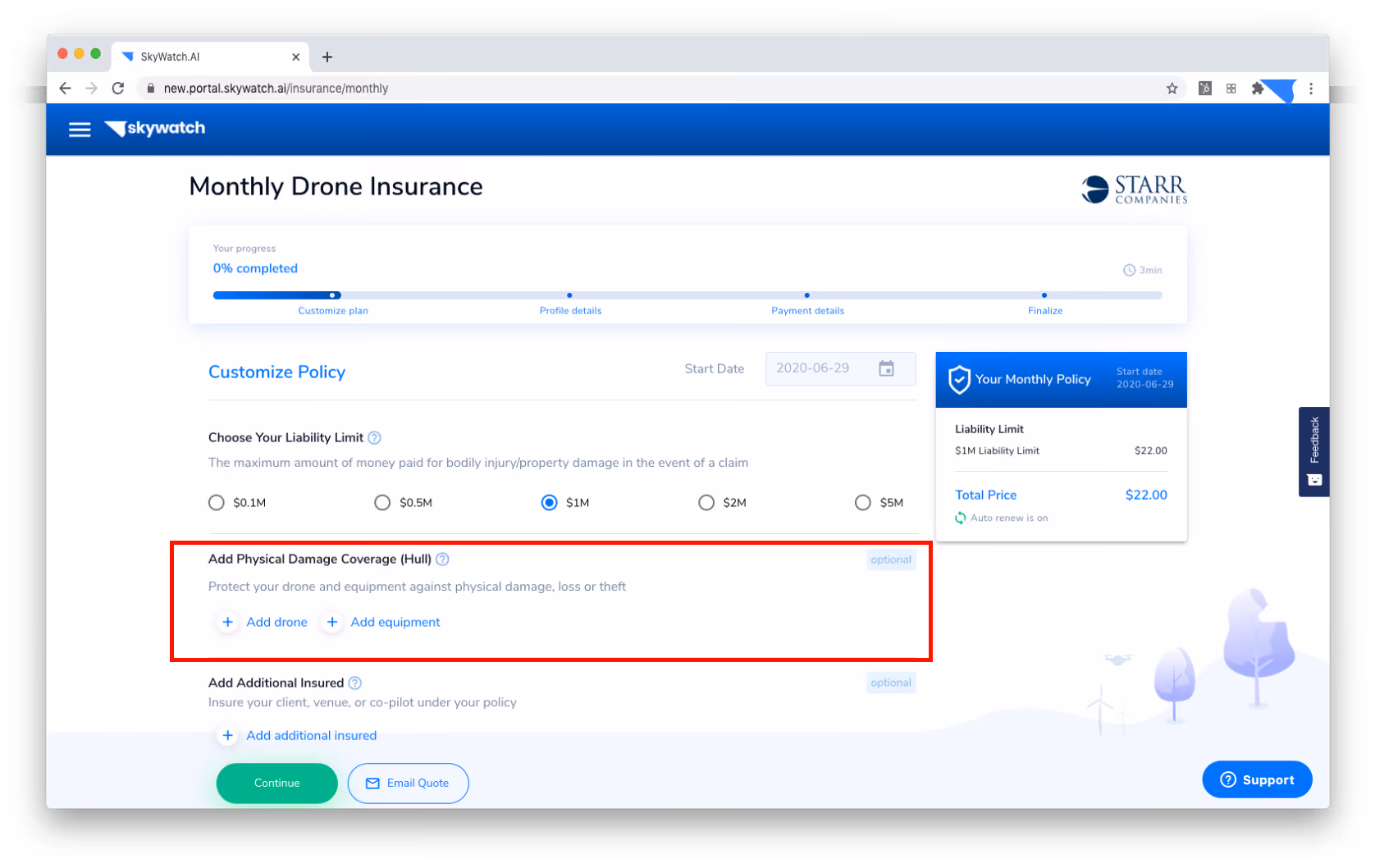This screenshot has width=1375, height=868.
Task: Go forward in browser history
Action: [x=92, y=89]
